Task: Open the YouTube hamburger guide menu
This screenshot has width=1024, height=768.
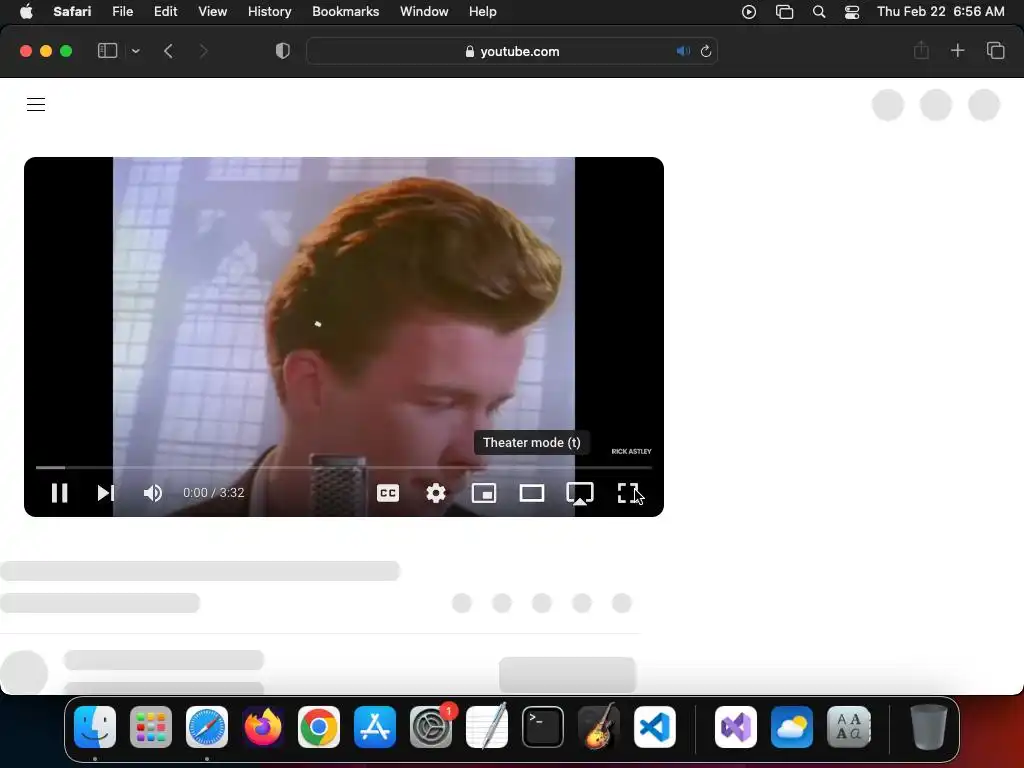Action: click(36, 104)
